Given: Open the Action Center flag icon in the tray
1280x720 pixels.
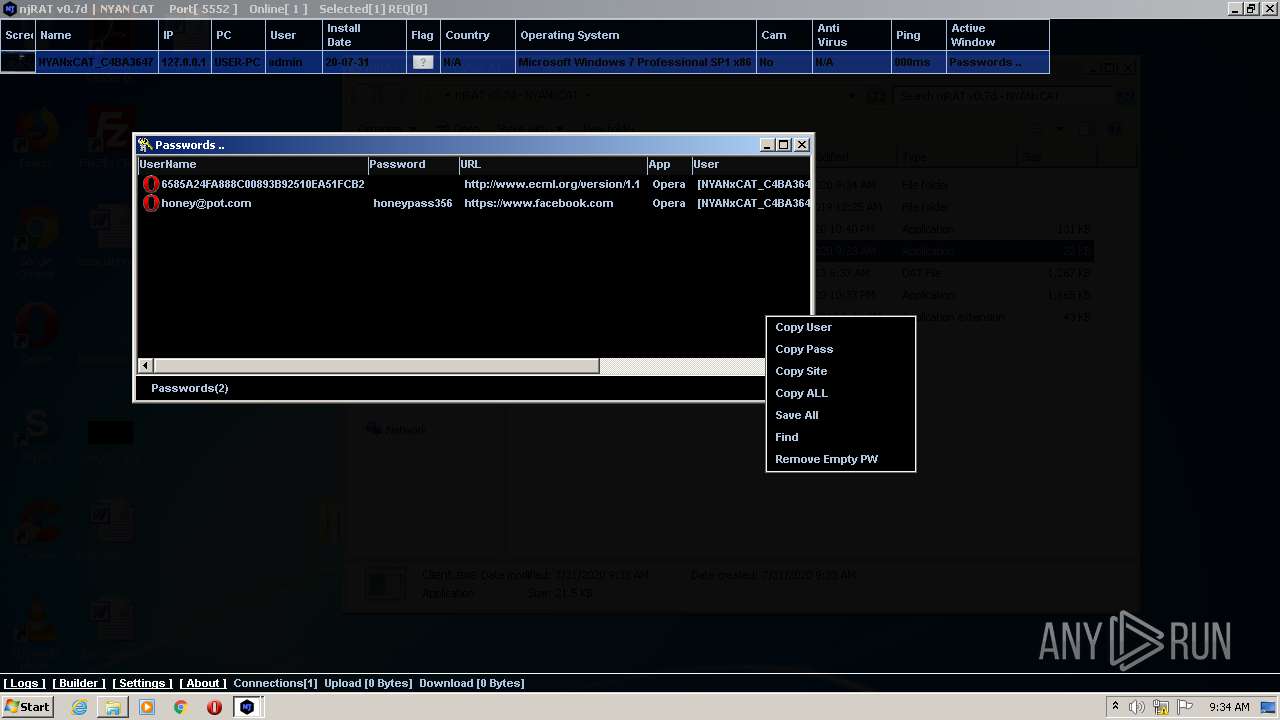Looking at the screenshot, I should pos(1185,707).
